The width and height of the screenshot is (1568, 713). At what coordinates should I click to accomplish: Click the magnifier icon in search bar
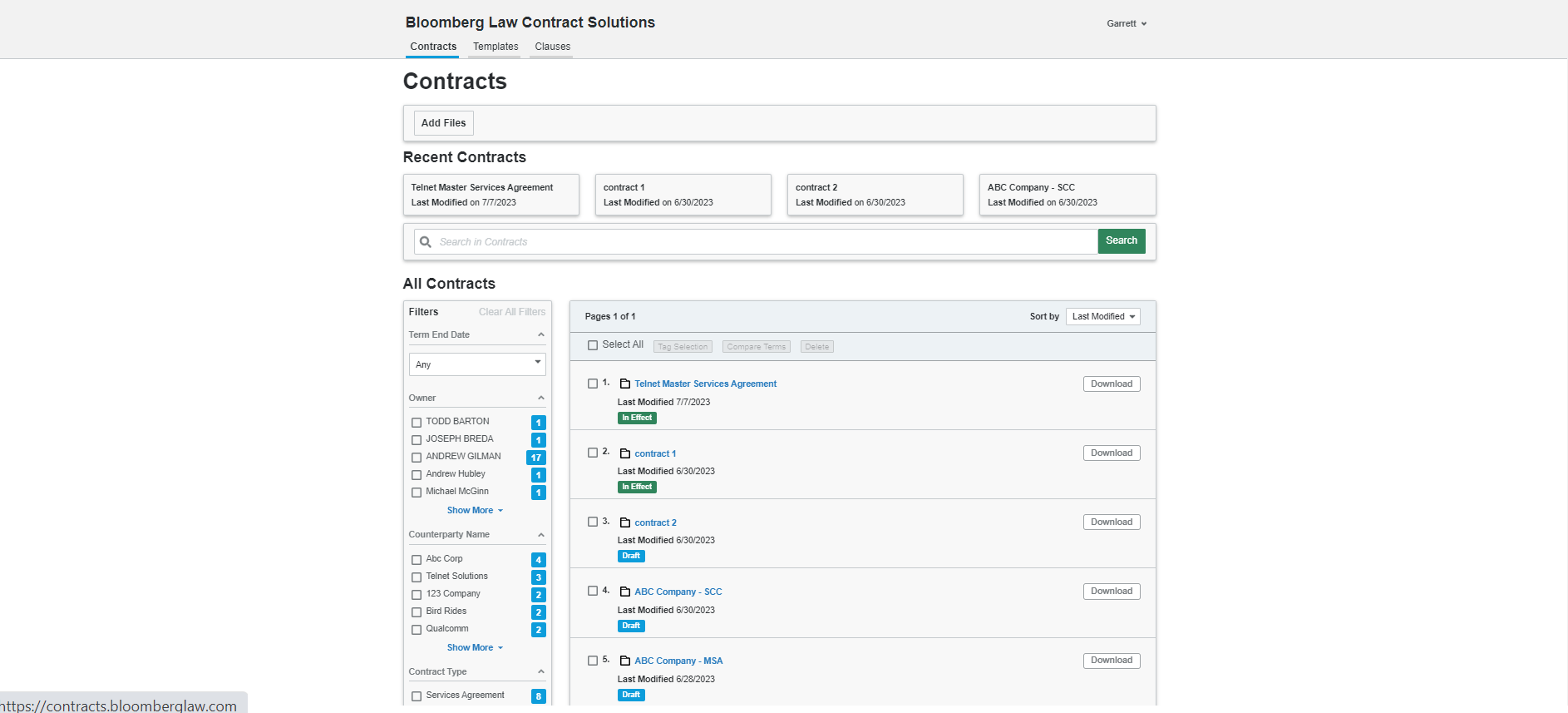click(426, 242)
